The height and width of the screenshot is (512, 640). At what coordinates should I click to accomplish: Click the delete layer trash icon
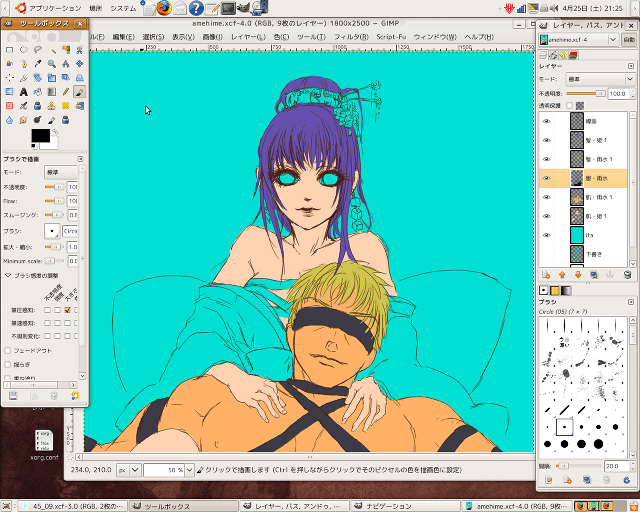pos(627,275)
